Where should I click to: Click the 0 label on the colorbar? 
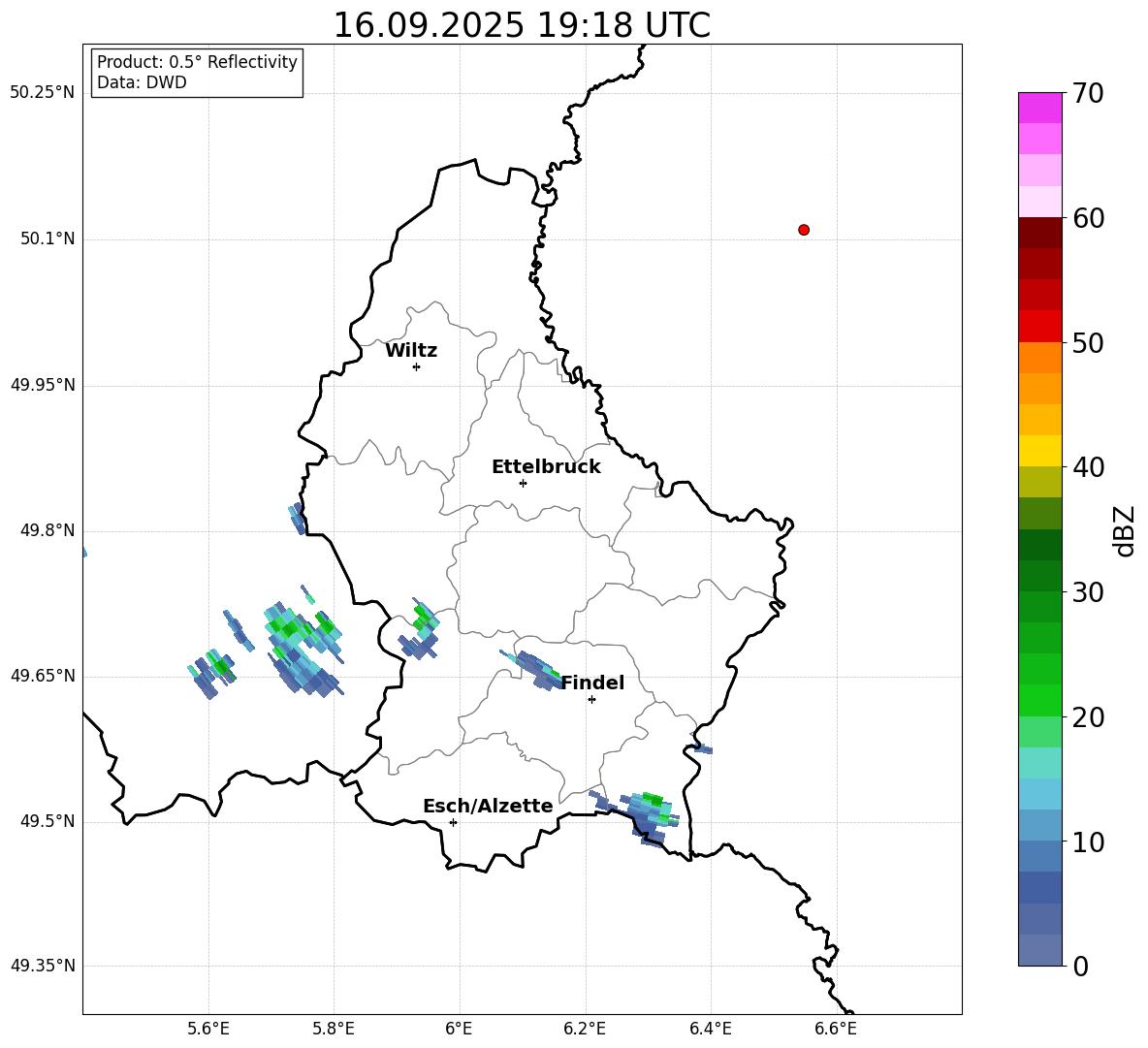1080,967
